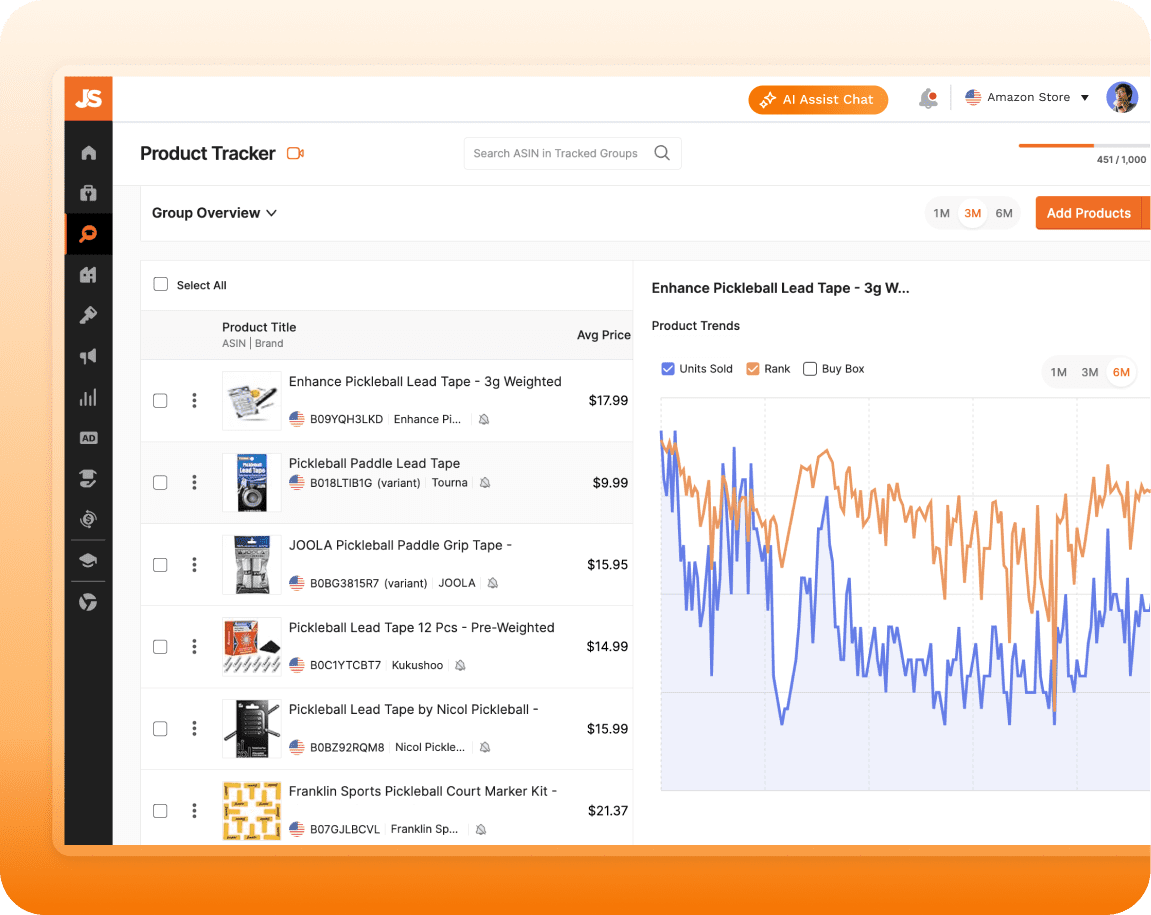Click the Kukushoo brand name
The image size is (1151, 915).
click(418, 665)
